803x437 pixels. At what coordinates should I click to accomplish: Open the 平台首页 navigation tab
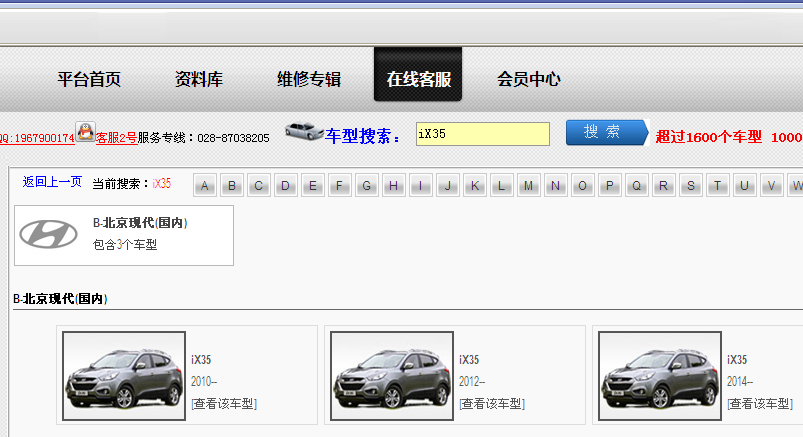click(x=89, y=79)
